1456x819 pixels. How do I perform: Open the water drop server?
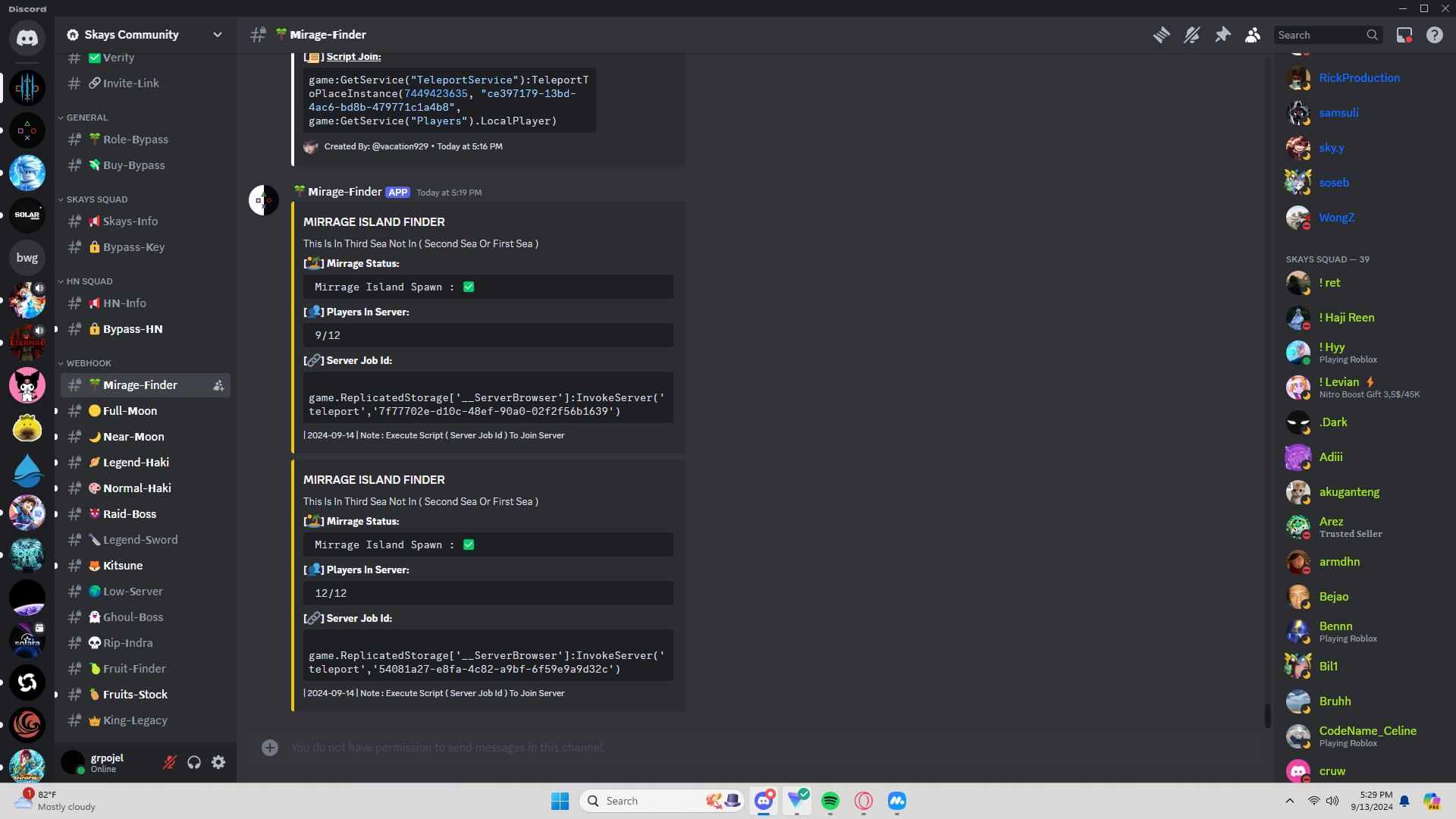coord(27,470)
